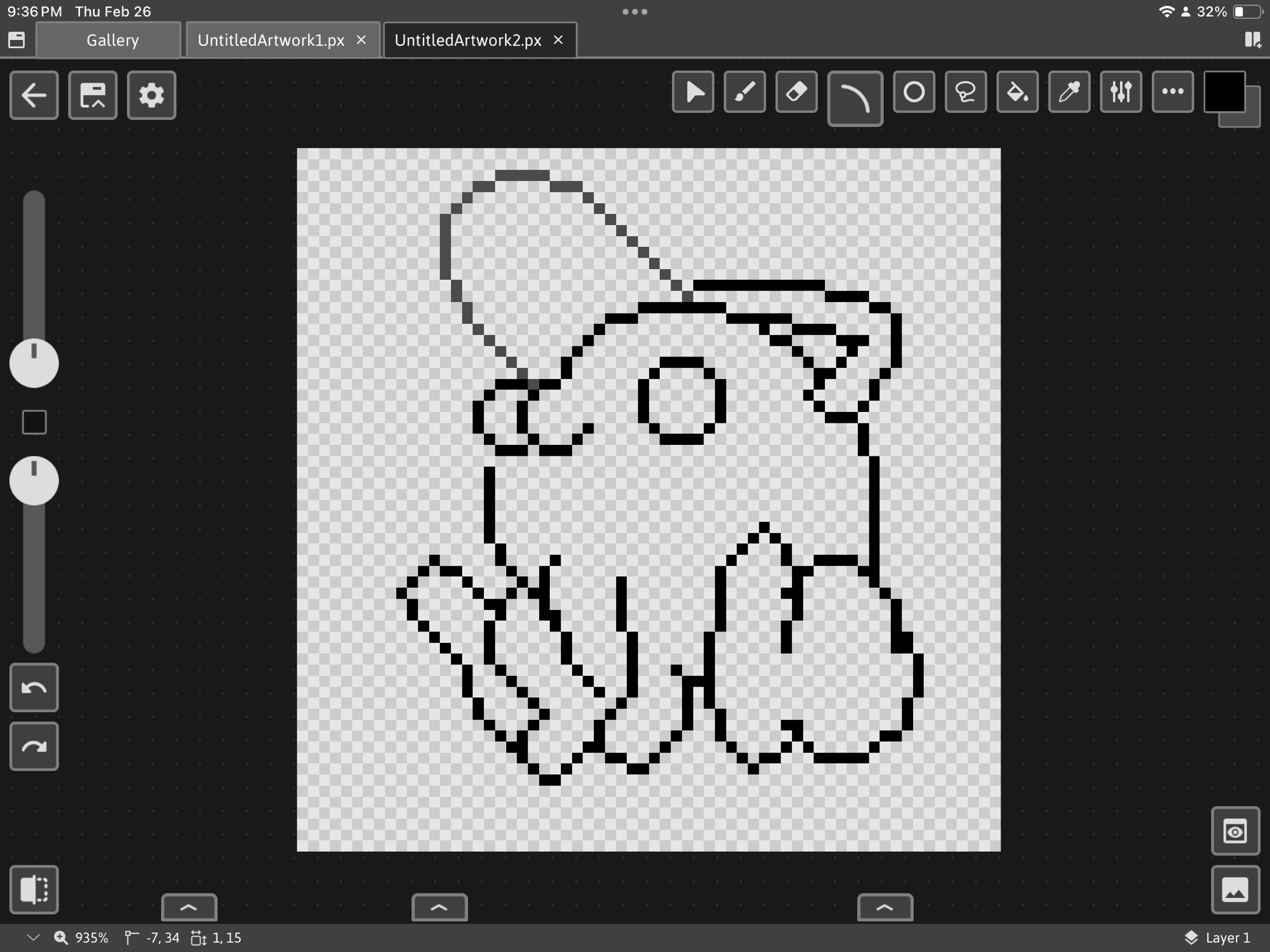
Task: Open the black foreground color swatch
Action: pos(1224,91)
